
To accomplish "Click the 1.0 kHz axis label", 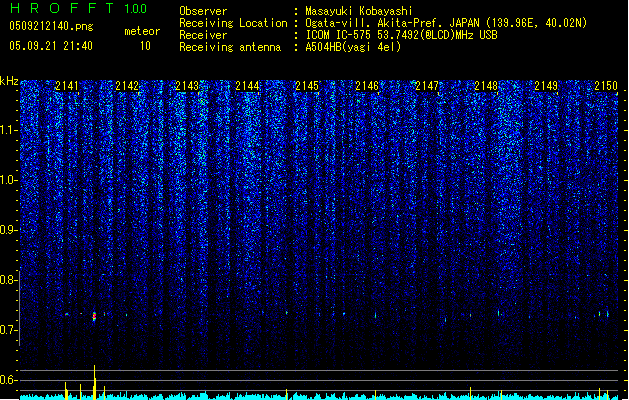I will [x=9, y=180].
